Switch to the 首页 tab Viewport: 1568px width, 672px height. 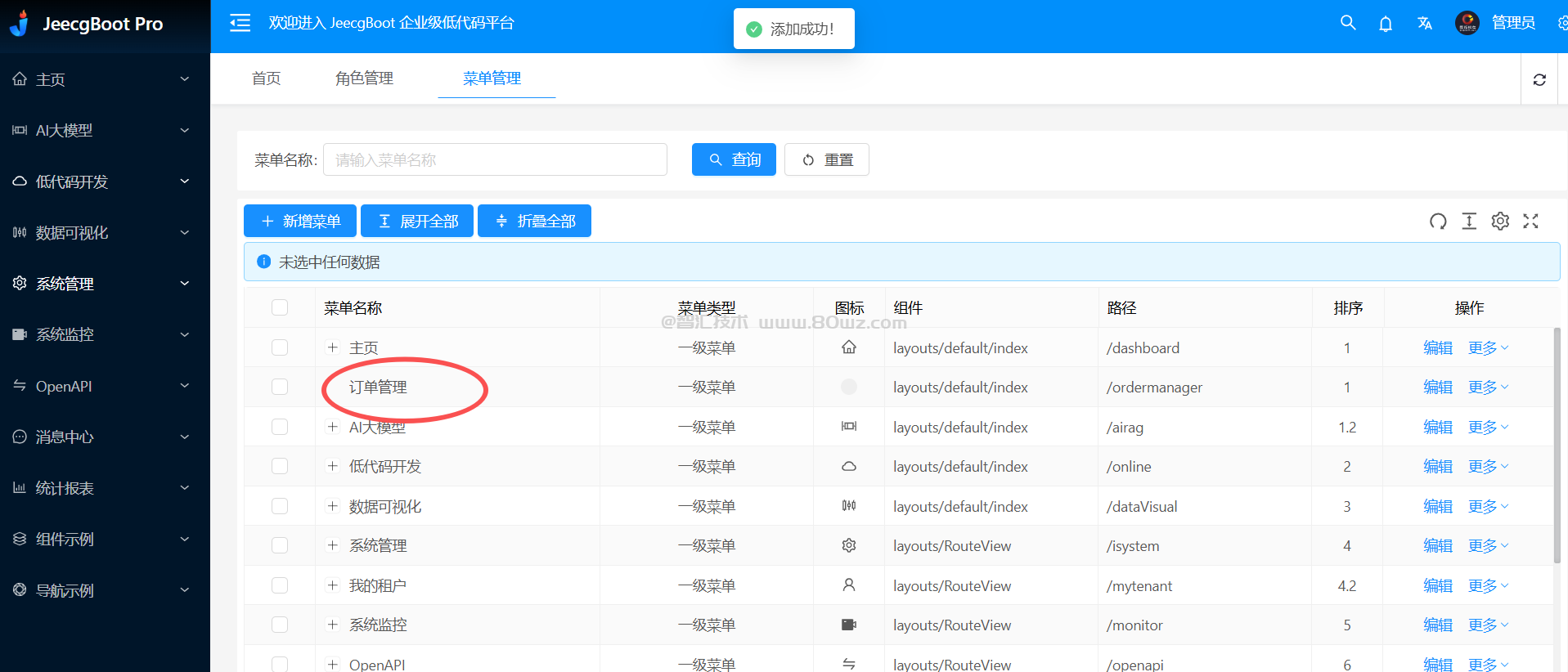[x=266, y=78]
